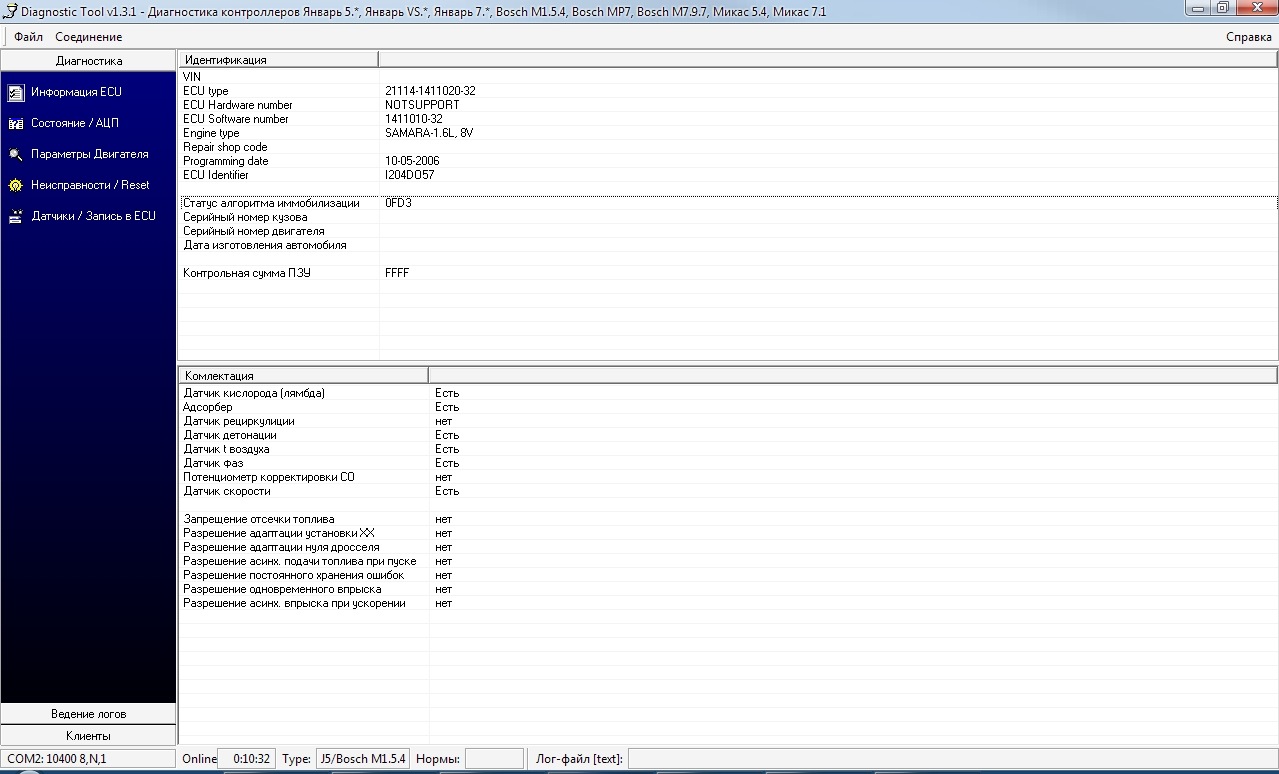Select Запрещение отсечки топлива row
Viewport: 1279px width, 774px height.
(728, 519)
